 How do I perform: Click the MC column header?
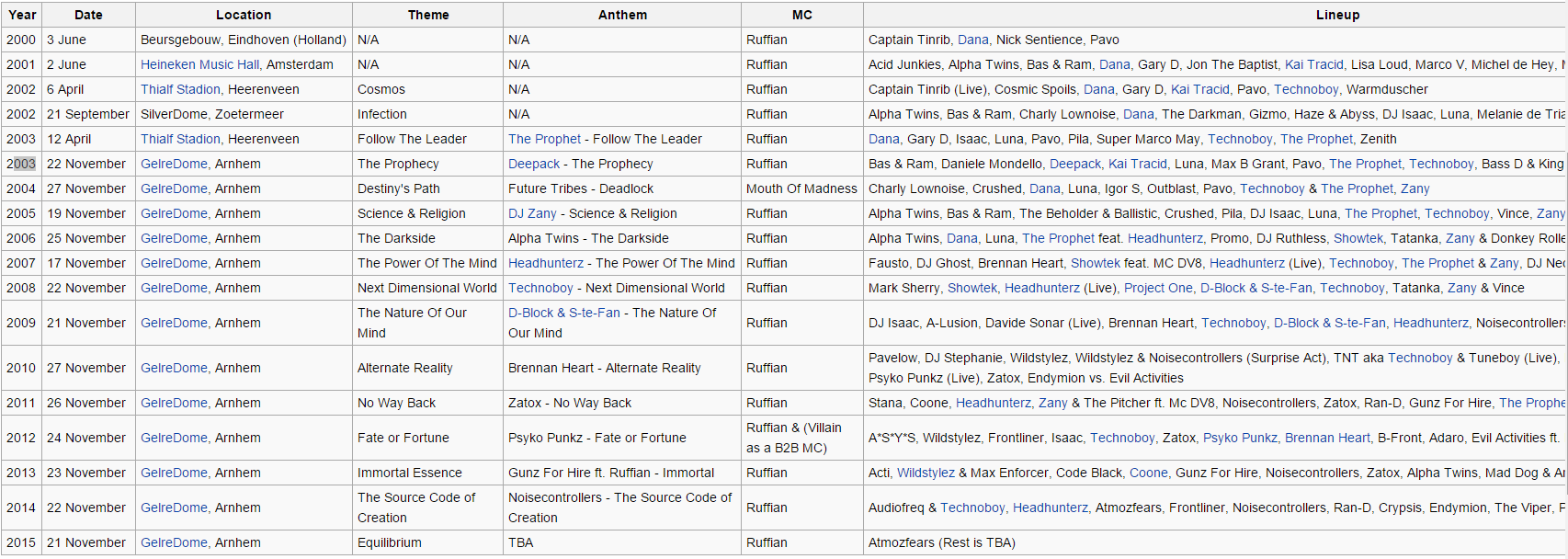(x=802, y=15)
